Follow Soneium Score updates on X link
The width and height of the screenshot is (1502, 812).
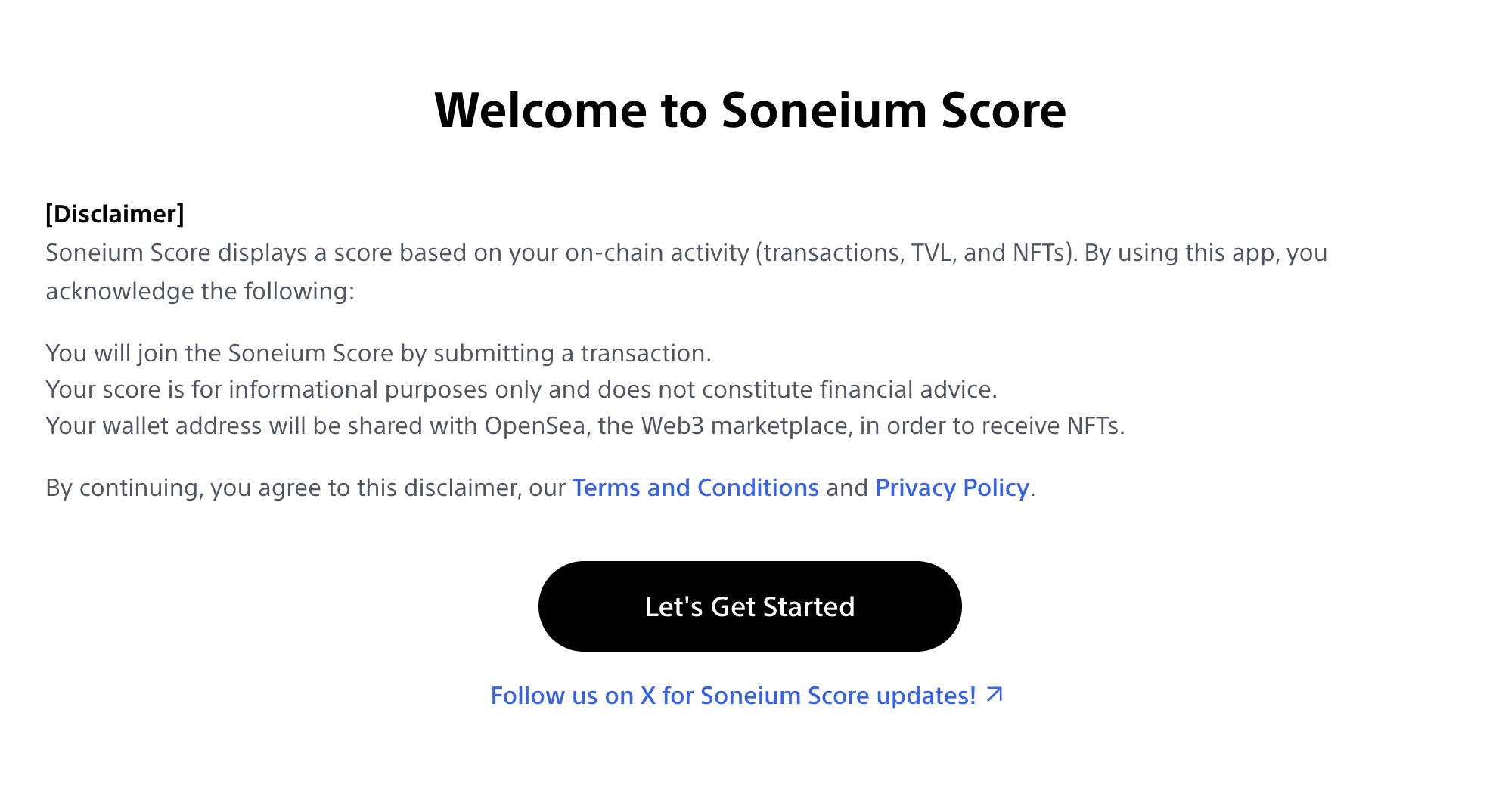pyautogui.click(x=733, y=696)
